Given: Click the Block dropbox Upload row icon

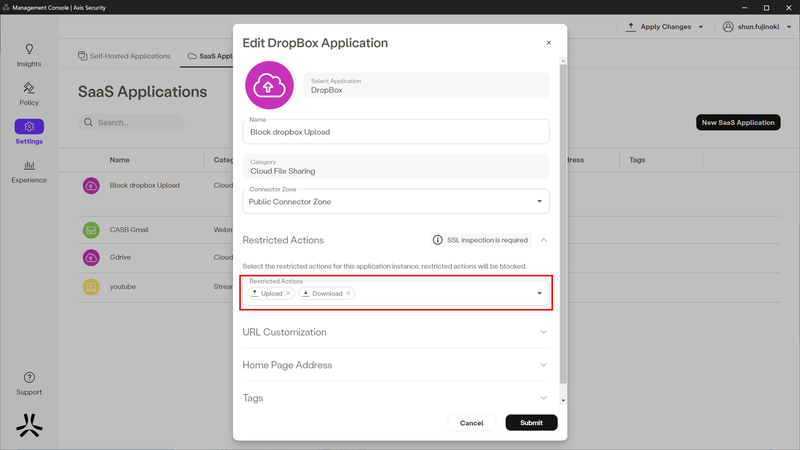Looking at the screenshot, I should pyautogui.click(x=91, y=186).
